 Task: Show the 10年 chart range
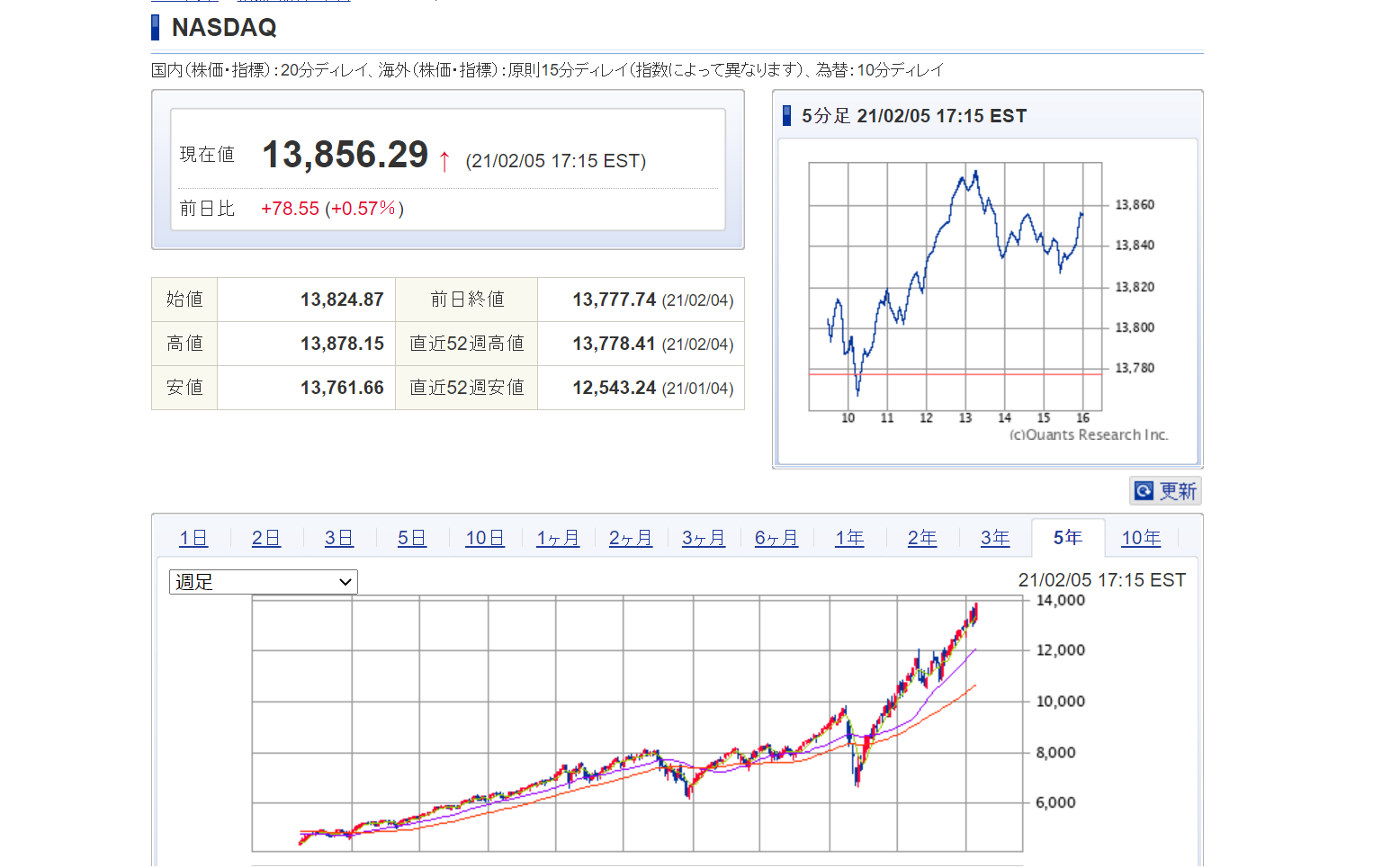[x=1140, y=538]
